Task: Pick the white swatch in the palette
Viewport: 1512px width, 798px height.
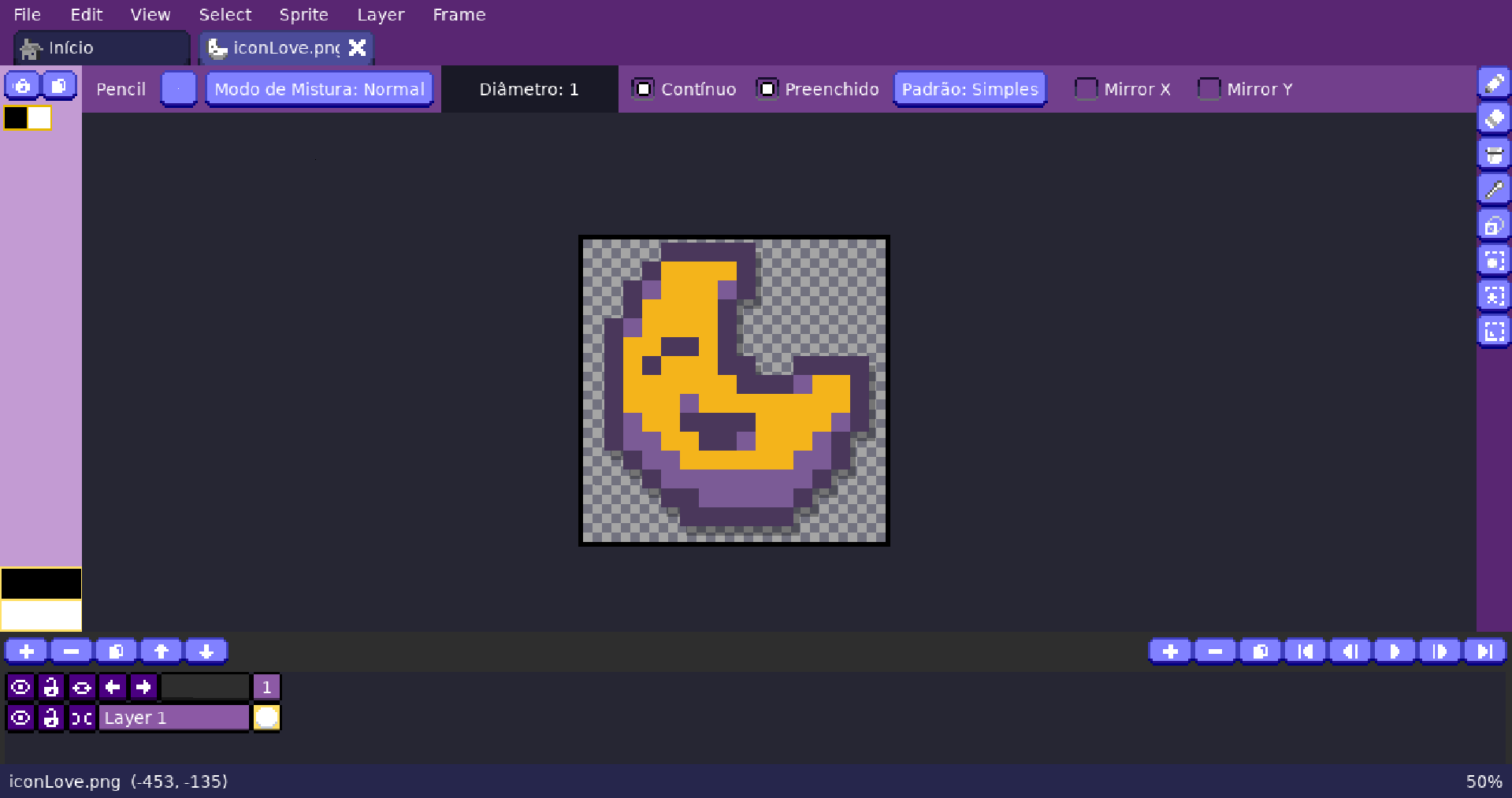Action: [39, 118]
